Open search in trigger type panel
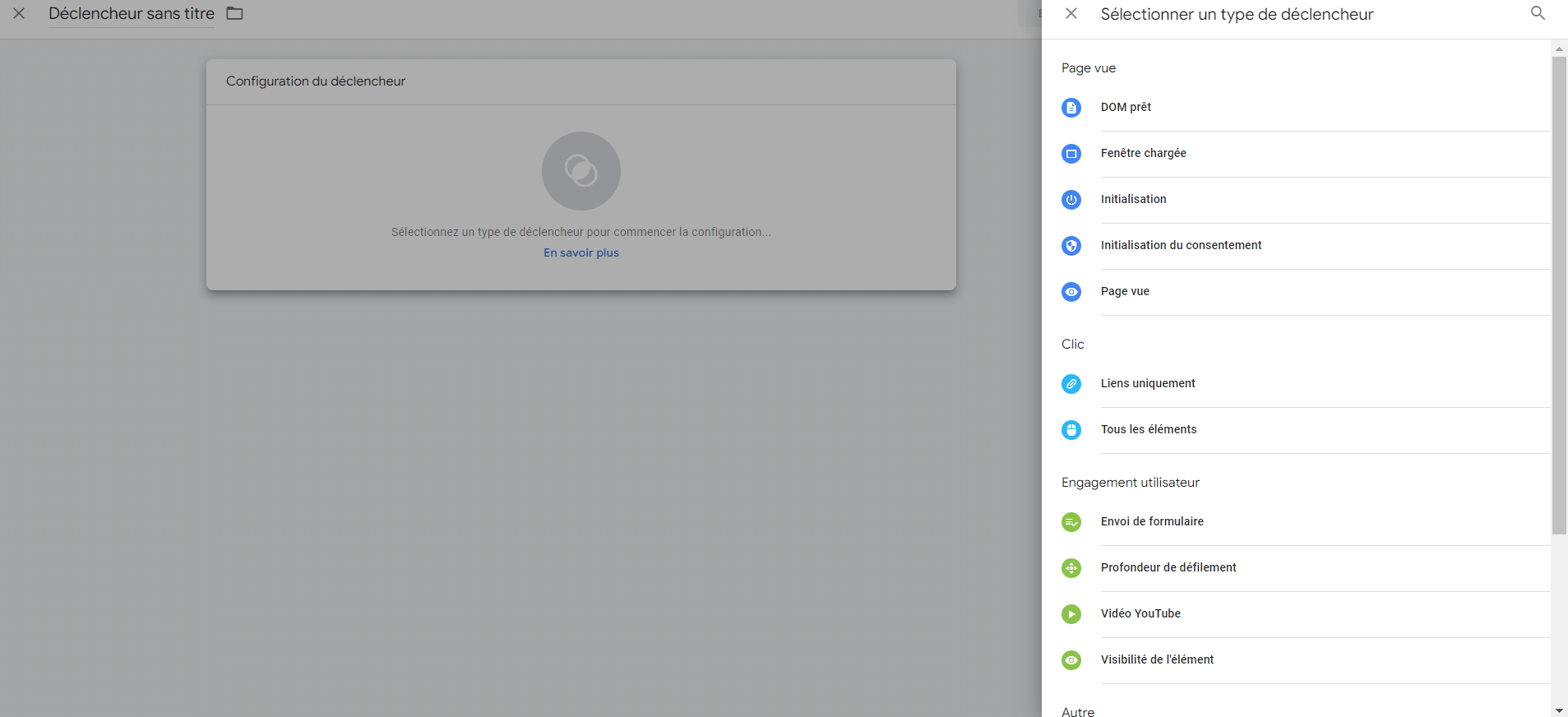 click(x=1537, y=13)
